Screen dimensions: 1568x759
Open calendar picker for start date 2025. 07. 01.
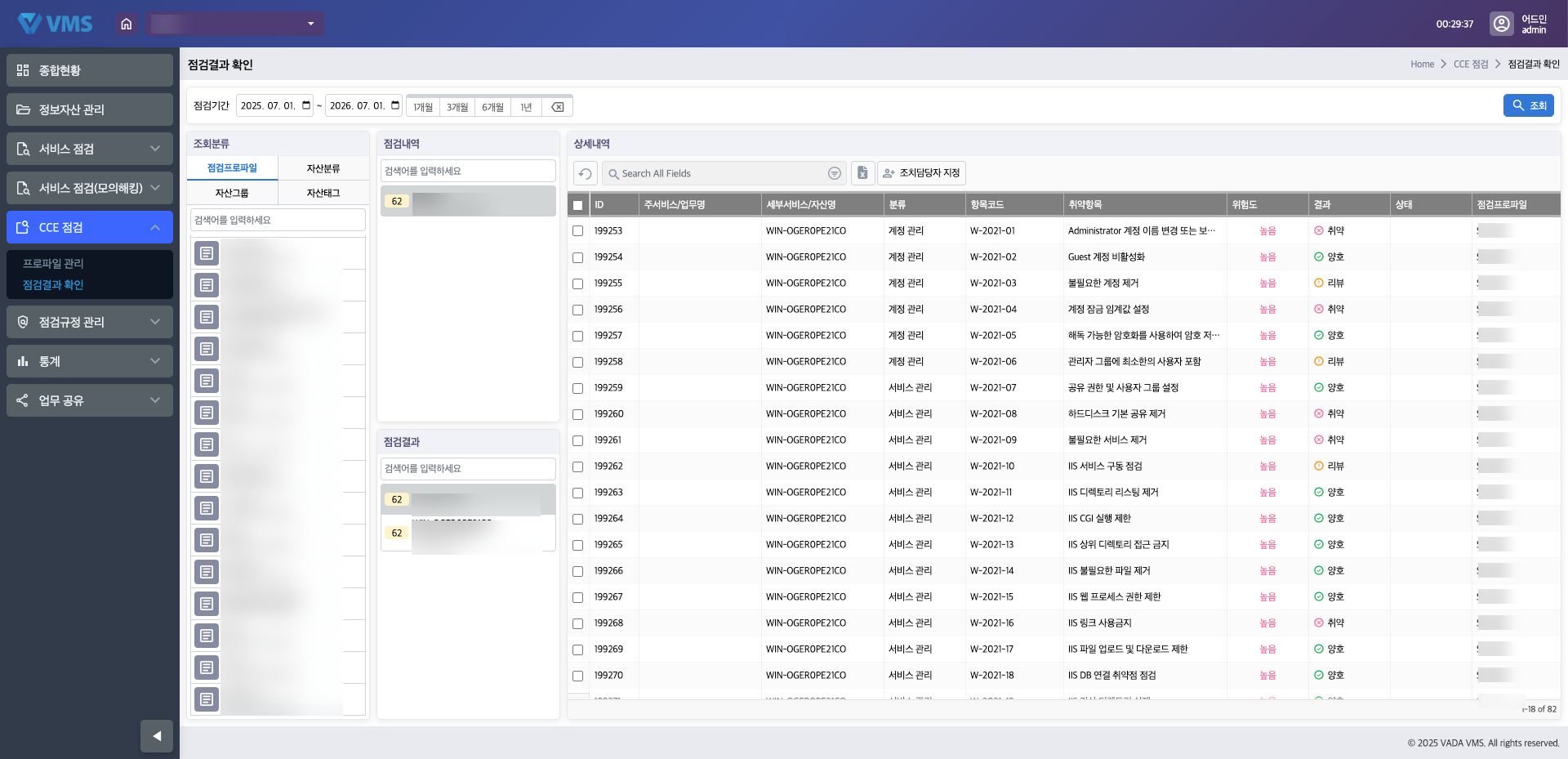click(x=306, y=105)
